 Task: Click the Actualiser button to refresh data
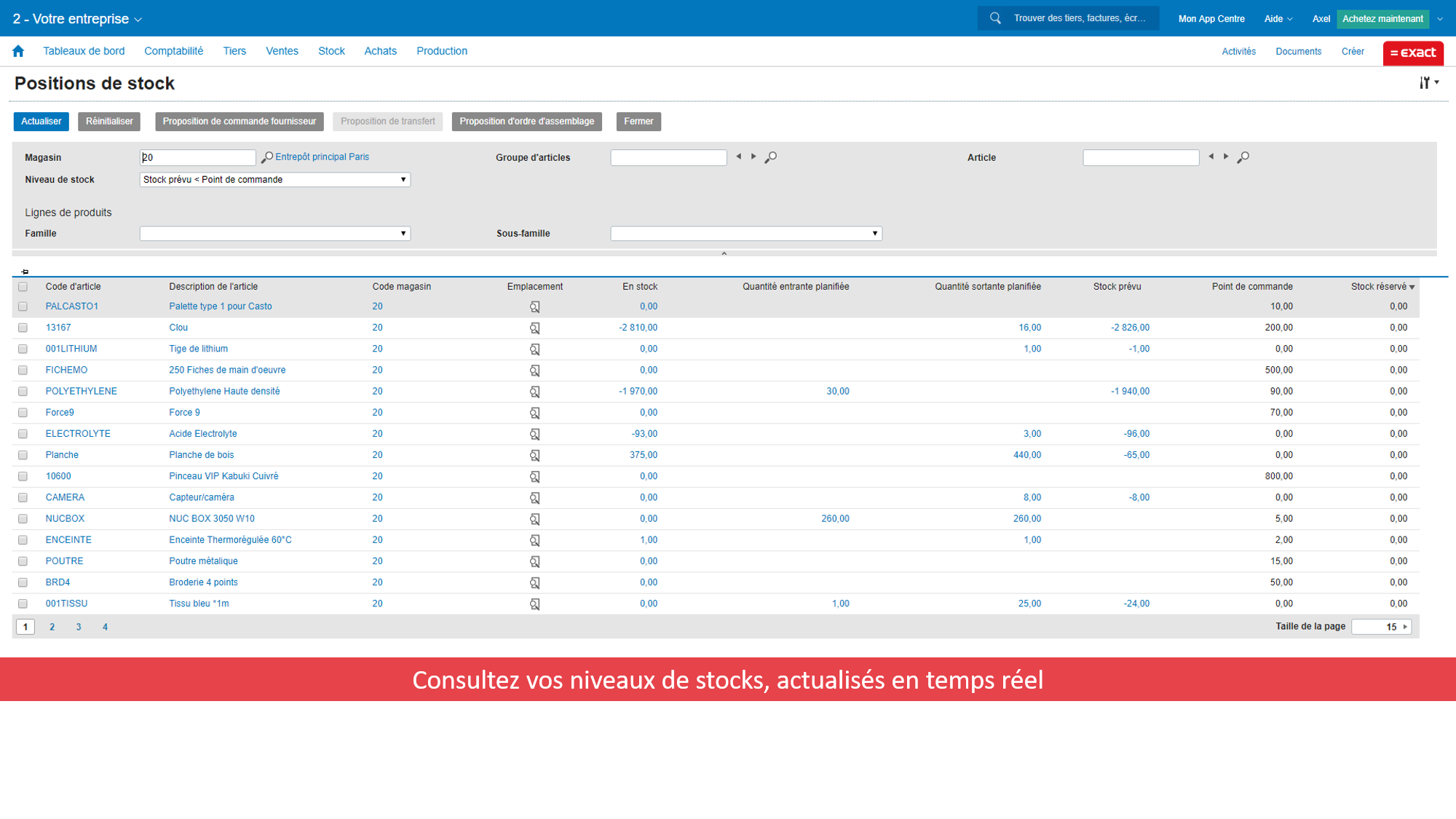(41, 121)
